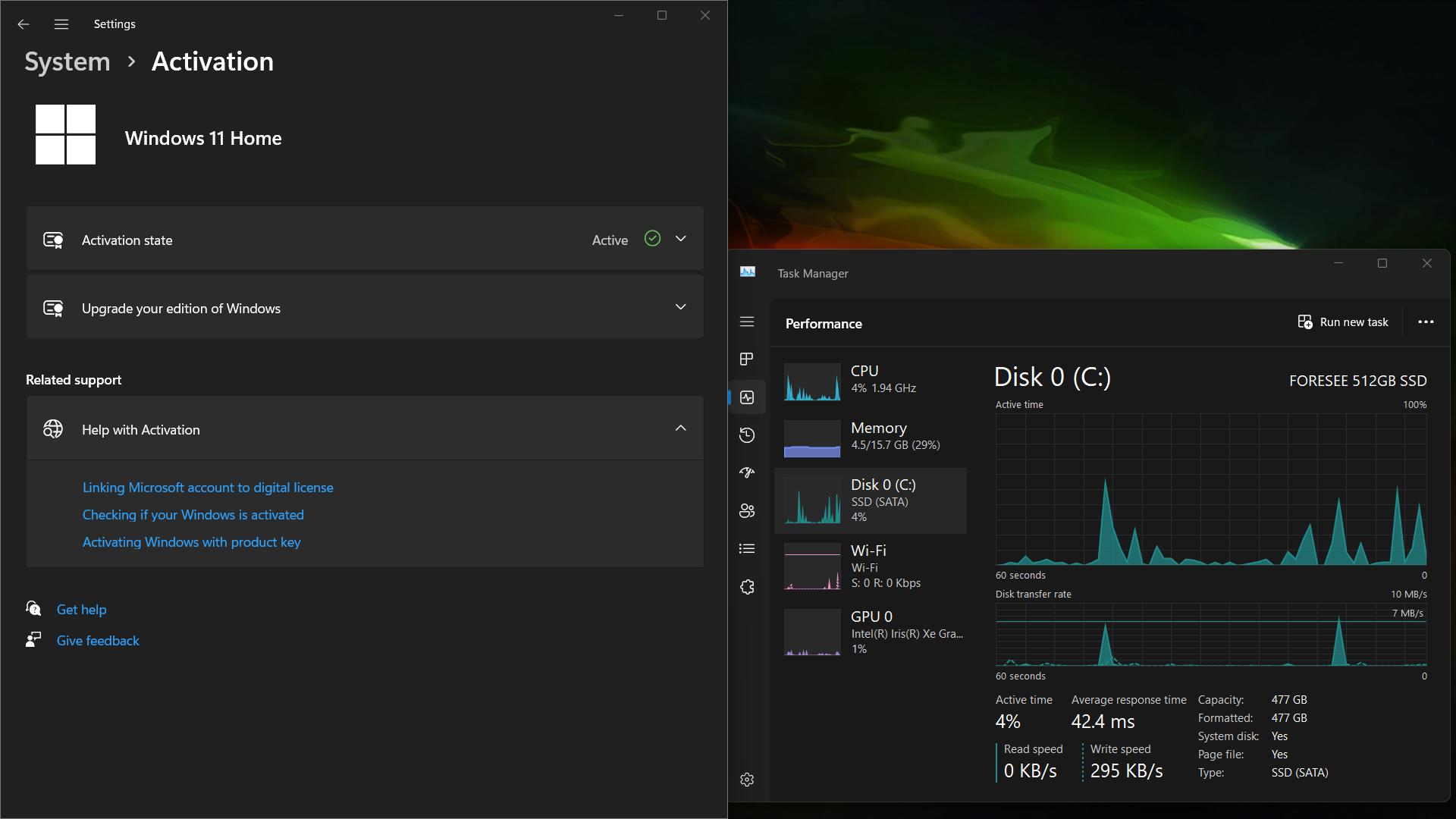This screenshot has width=1456, height=819.
Task: Select GPU 0 in the Performance list
Action: click(871, 632)
